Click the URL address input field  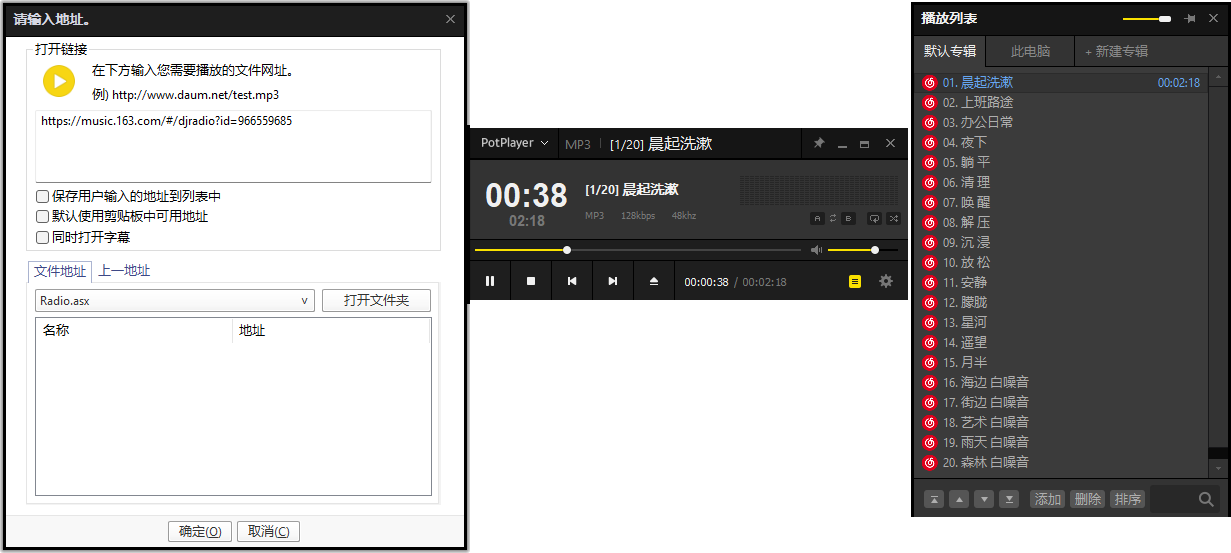coord(233,146)
